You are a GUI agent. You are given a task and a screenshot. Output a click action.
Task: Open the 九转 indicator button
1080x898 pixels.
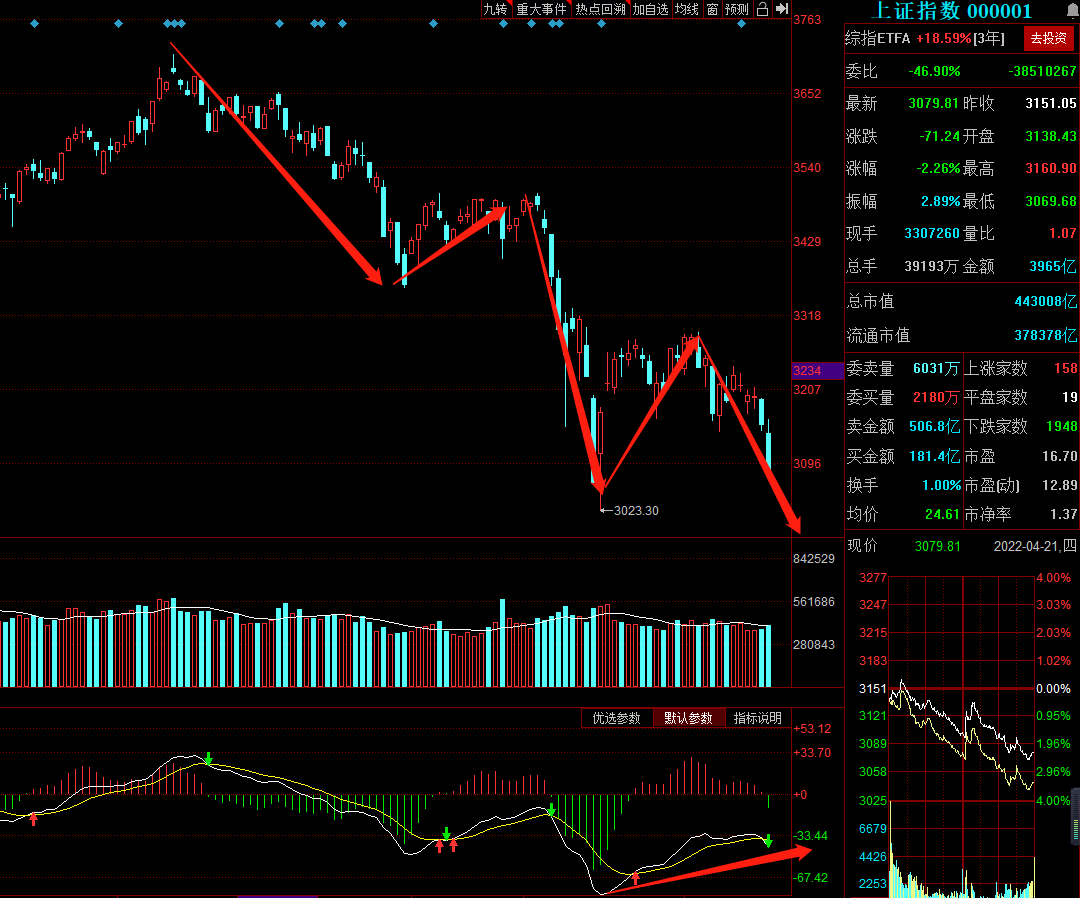click(x=495, y=9)
